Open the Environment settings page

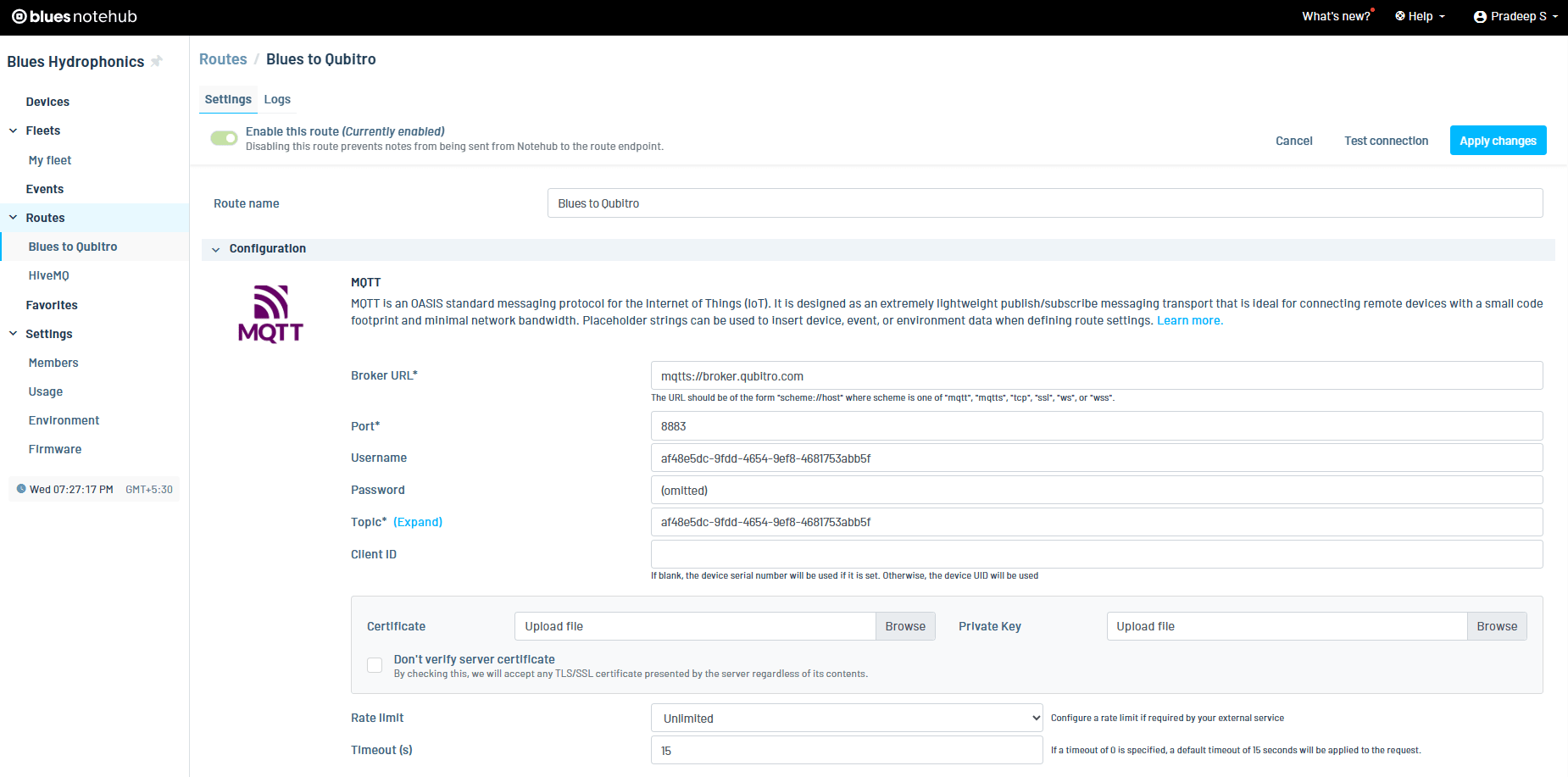tap(64, 420)
